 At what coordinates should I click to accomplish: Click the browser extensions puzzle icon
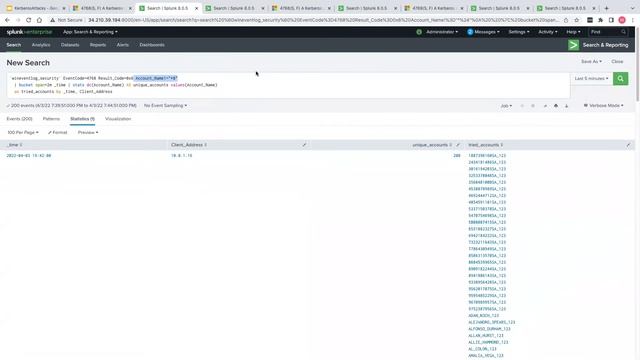point(600,20)
